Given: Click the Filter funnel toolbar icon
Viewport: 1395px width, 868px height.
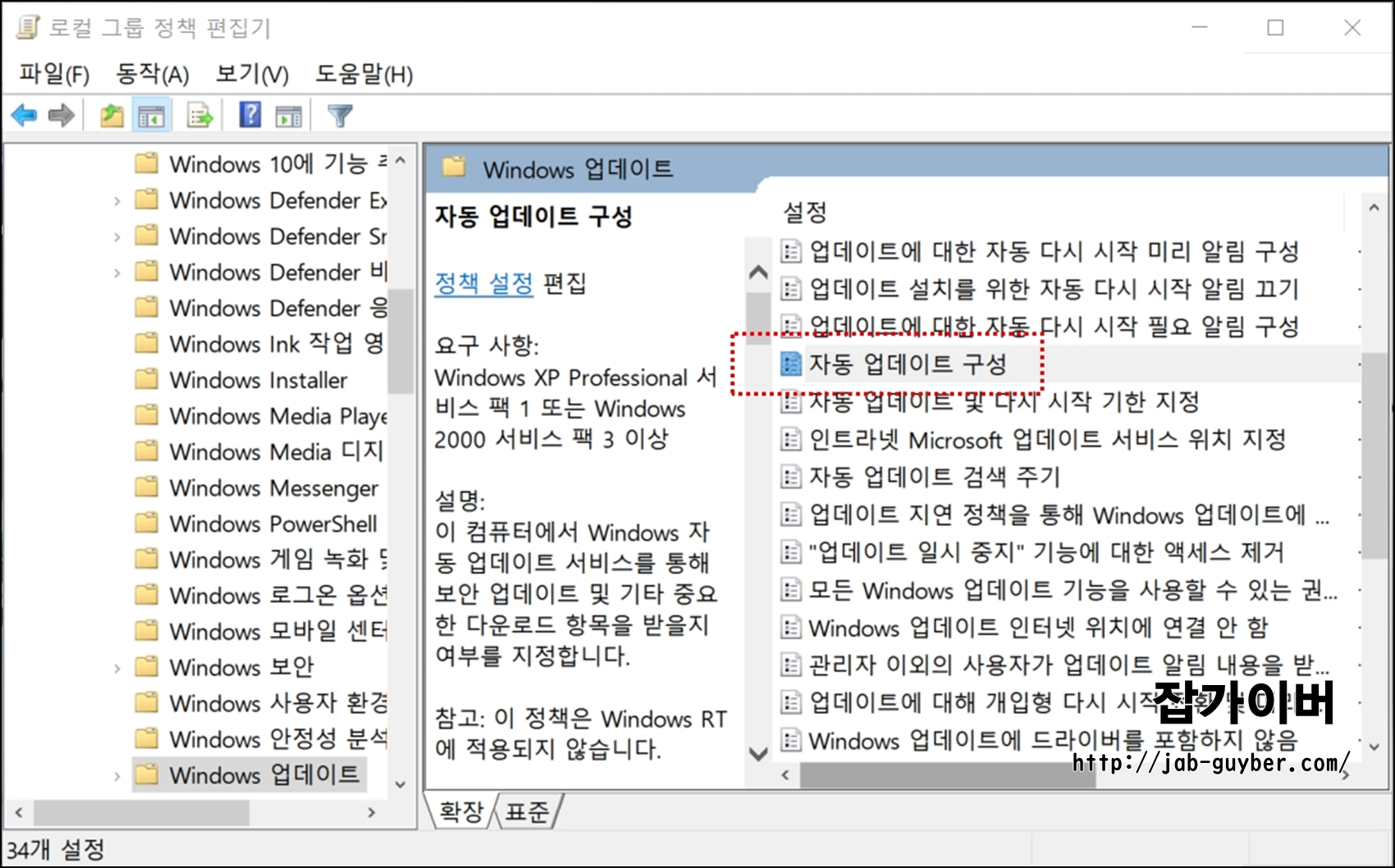Looking at the screenshot, I should coord(340,116).
